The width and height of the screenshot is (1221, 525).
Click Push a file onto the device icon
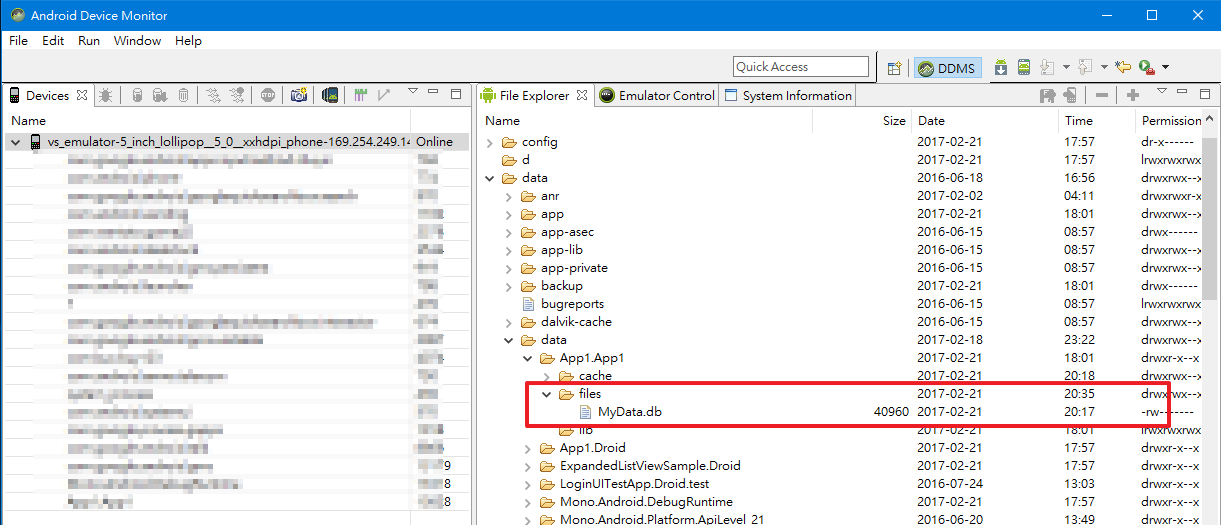click(x=1070, y=96)
